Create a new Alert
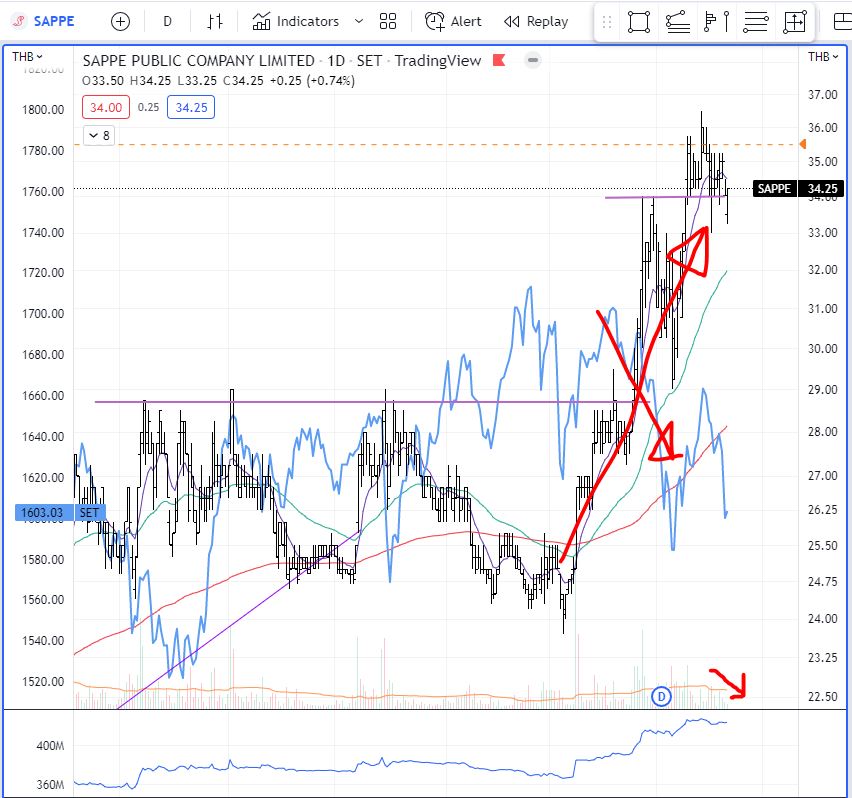This screenshot has width=852, height=798. [453, 21]
